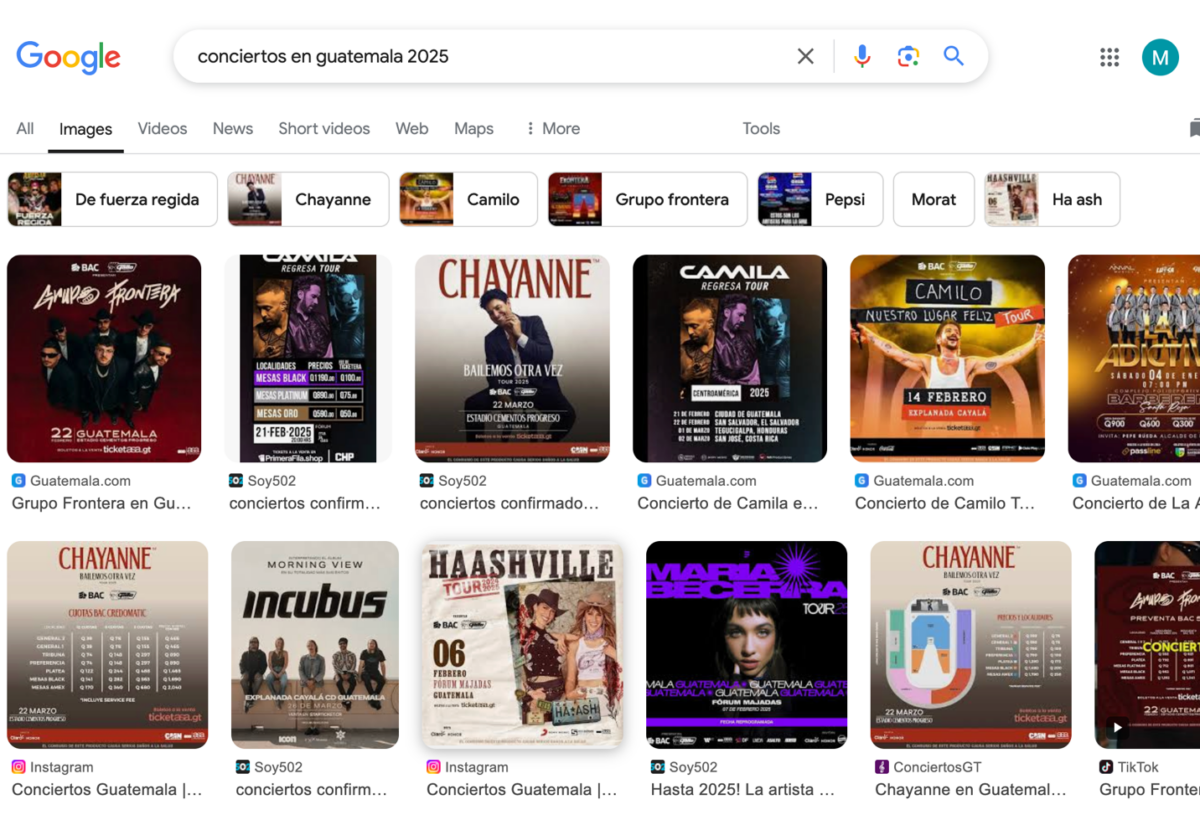Click Guatemala.com source under Grupo Frontera

[71, 480]
